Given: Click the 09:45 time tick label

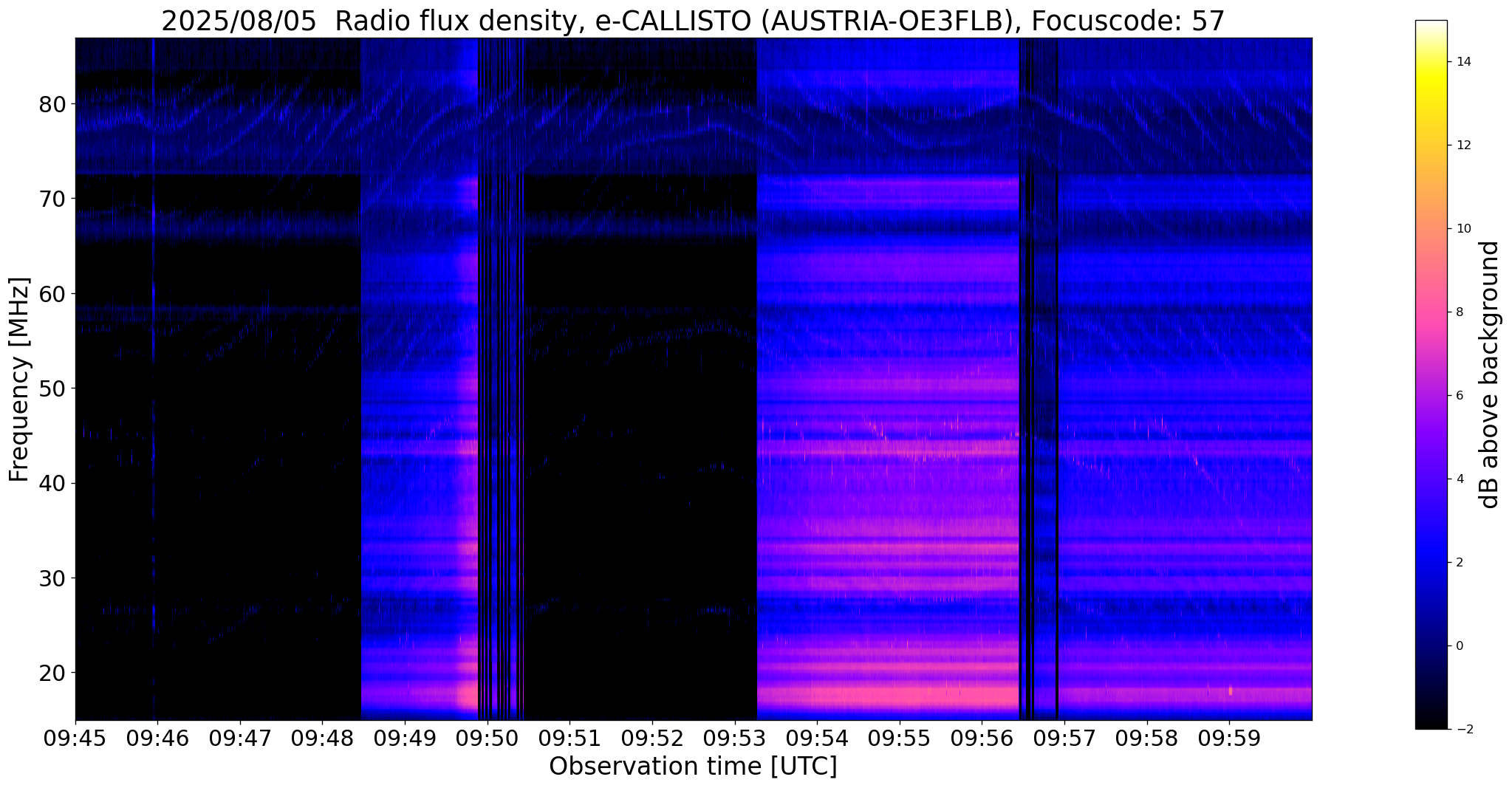Looking at the screenshot, I should 75,740.
